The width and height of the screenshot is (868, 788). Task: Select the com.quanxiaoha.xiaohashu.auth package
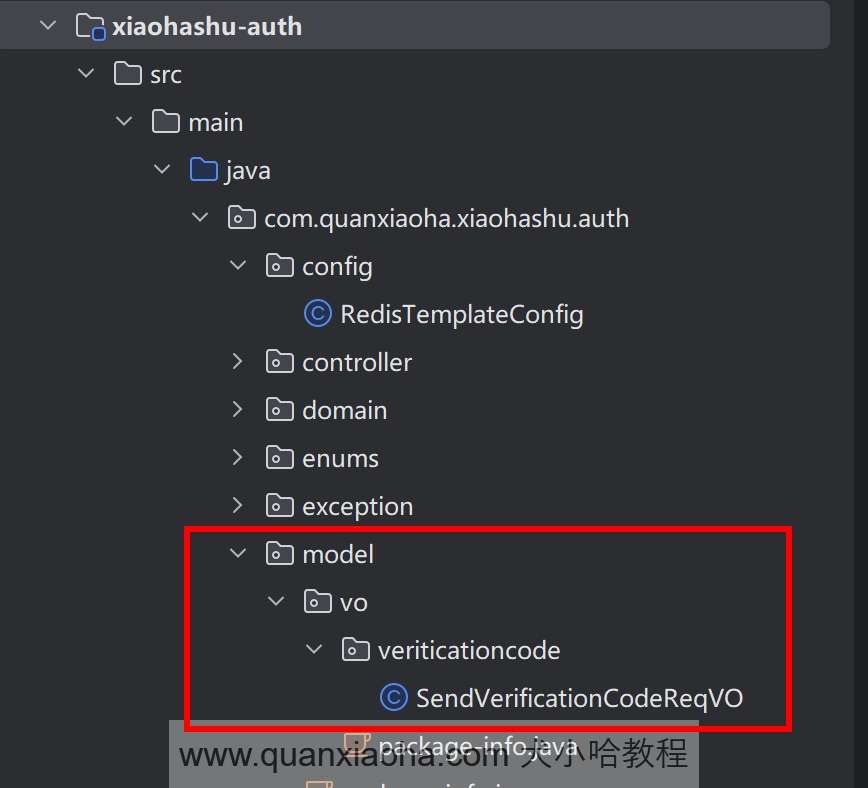(446, 218)
